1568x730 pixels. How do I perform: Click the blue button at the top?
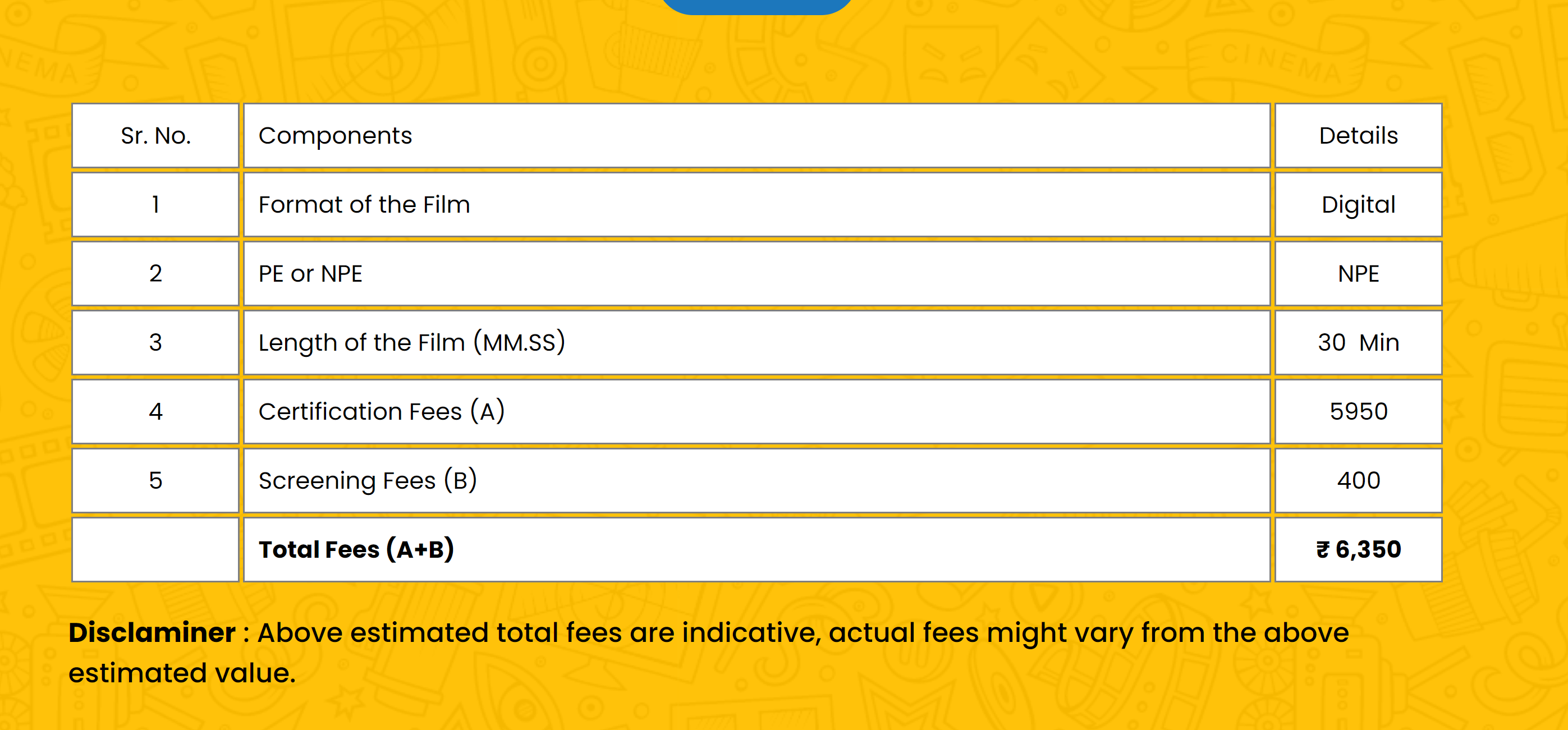pos(757,5)
